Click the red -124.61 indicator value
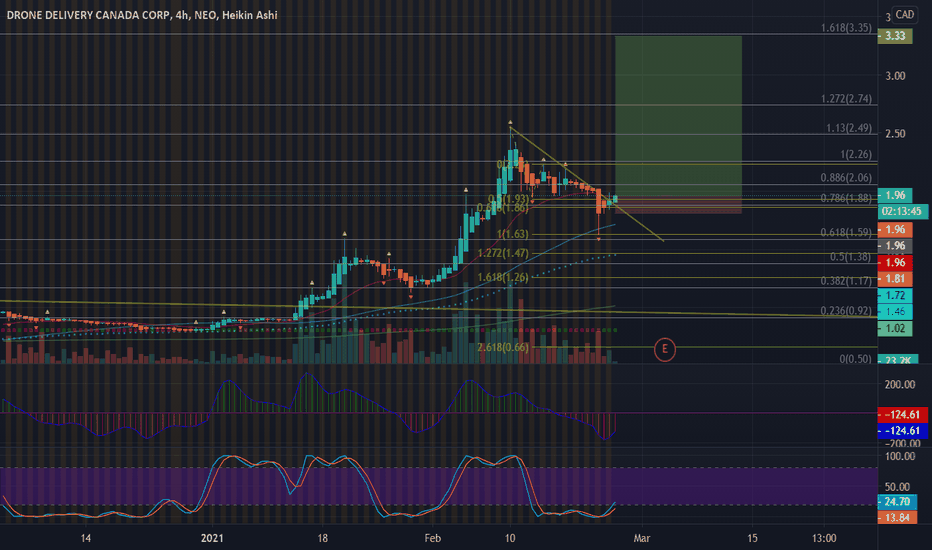 pos(902,414)
